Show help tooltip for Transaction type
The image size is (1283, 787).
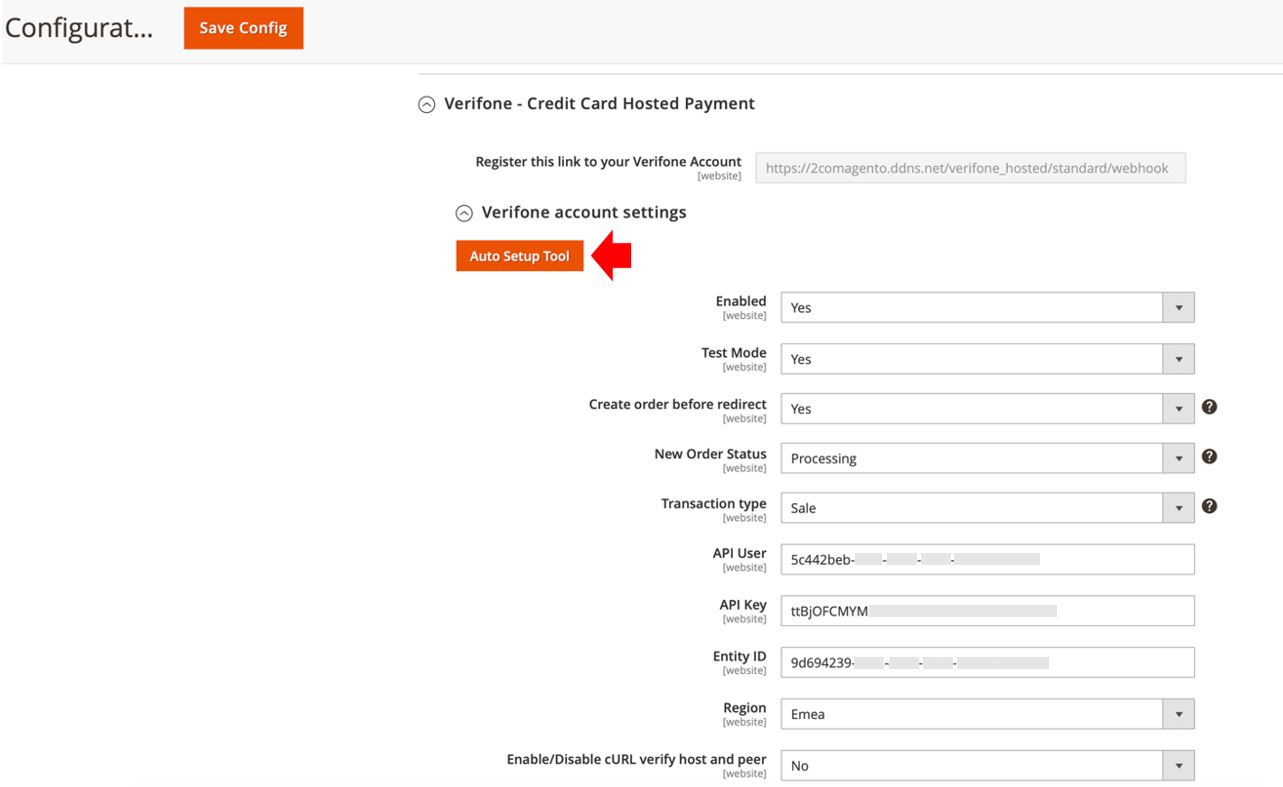(x=1209, y=506)
